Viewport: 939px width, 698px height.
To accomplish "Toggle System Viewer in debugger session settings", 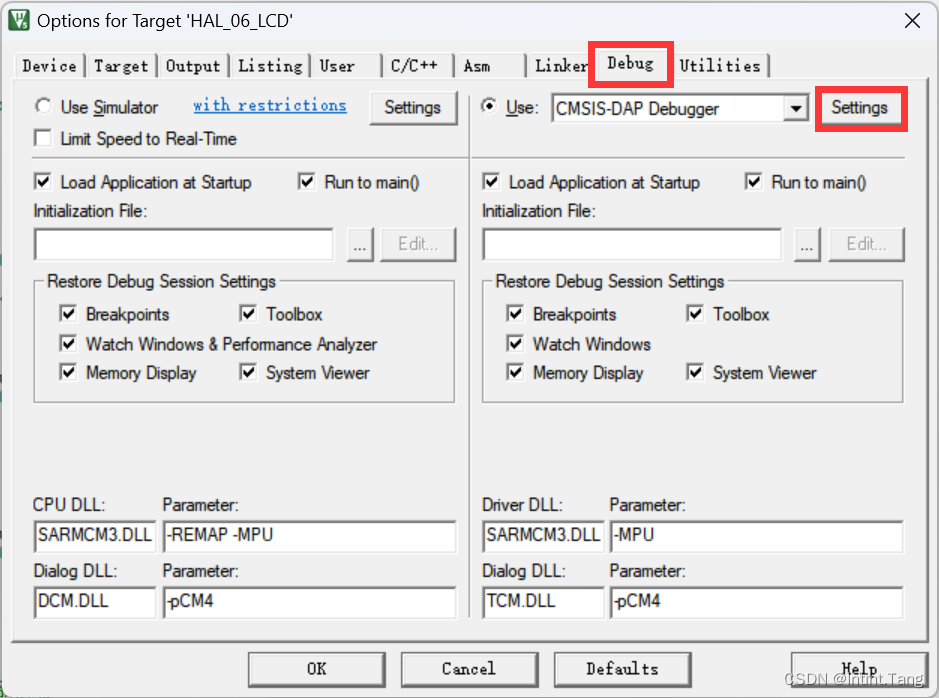I will point(695,373).
